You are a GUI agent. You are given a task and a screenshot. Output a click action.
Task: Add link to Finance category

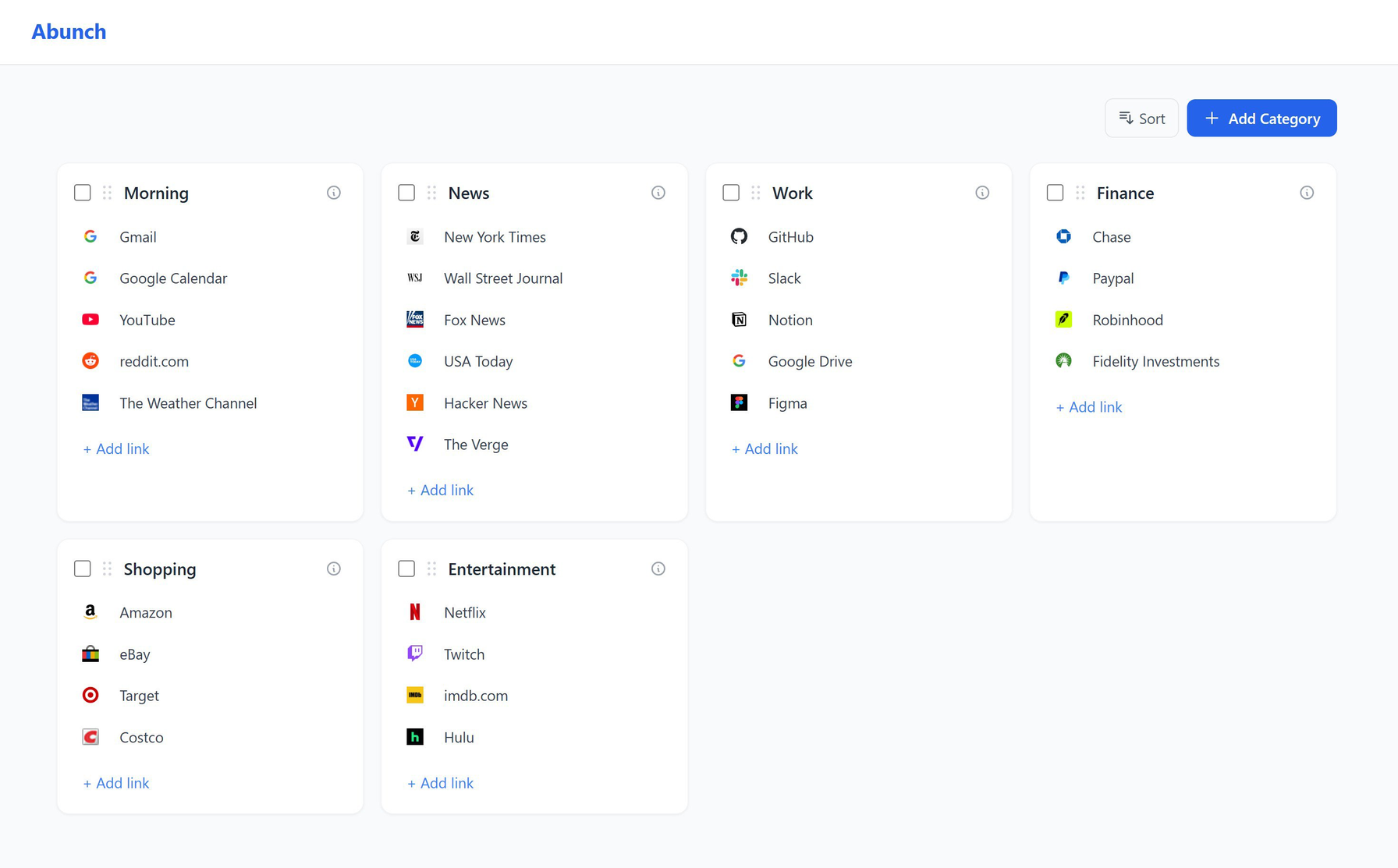pyautogui.click(x=1089, y=406)
